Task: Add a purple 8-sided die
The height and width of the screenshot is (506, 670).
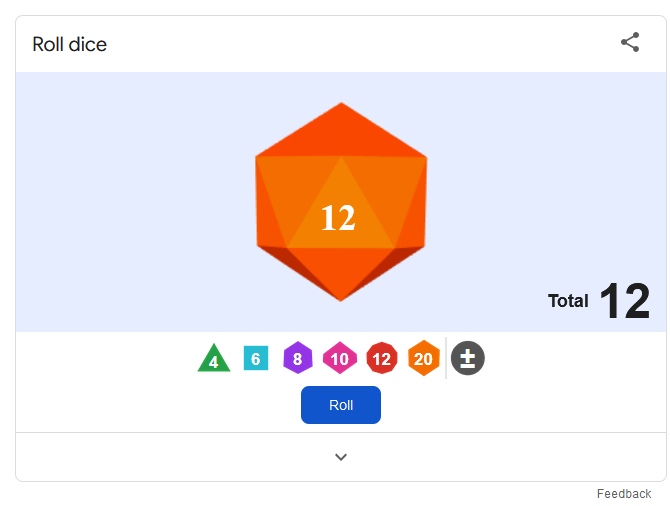Action: pyautogui.click(x=298, y=358)
